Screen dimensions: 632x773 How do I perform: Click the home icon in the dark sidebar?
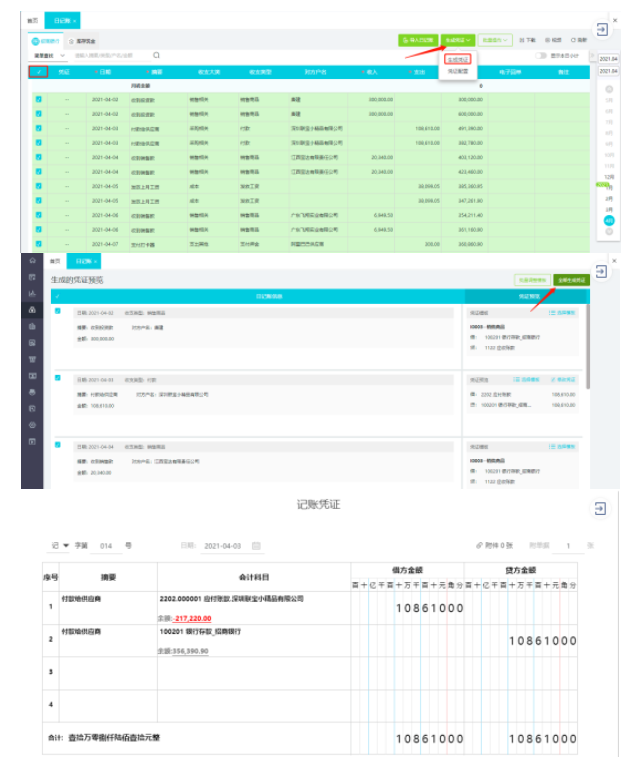[32, 260]
